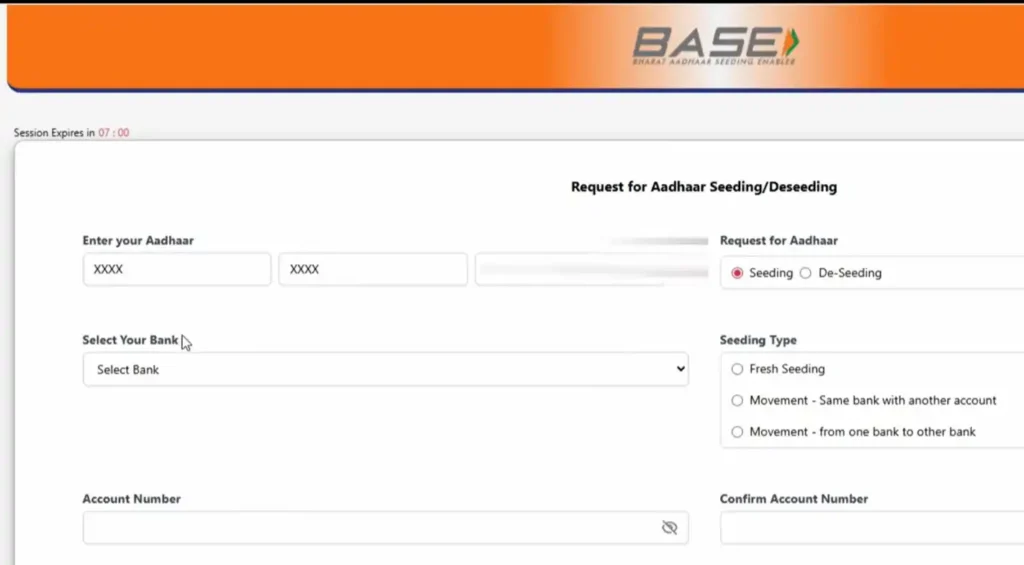Focus the third blurred Aadhaar digits field
Image resolution: width=1024 pixels, height=565 pixels.
tap(592, 269)
